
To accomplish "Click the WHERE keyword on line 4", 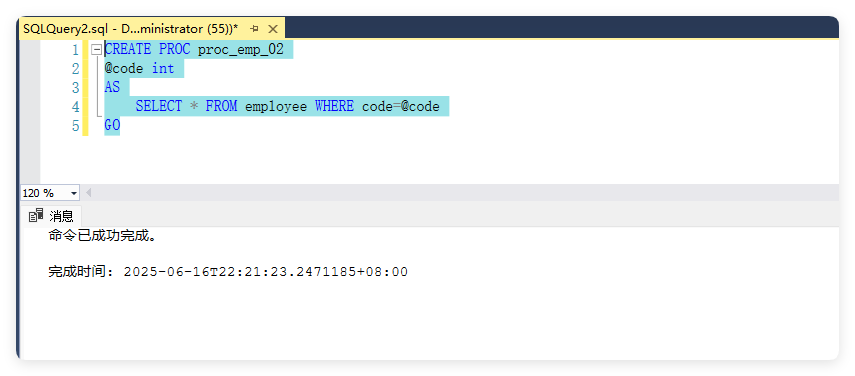I will pos(334,106).
